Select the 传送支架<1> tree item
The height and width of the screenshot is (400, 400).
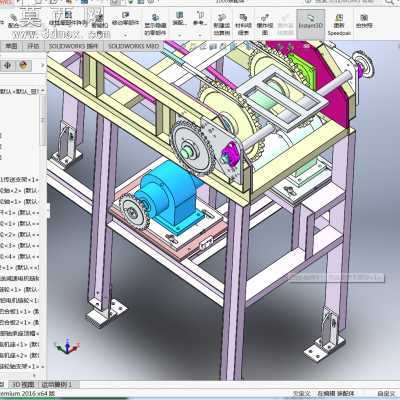click(19, 180)
